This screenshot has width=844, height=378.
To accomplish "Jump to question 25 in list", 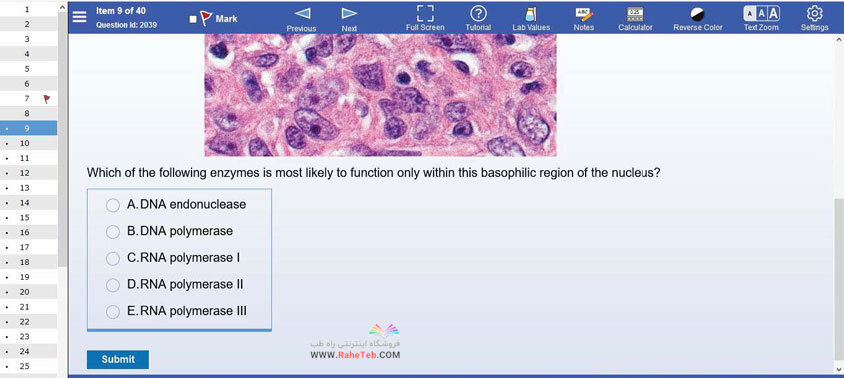I will point(29,367).
